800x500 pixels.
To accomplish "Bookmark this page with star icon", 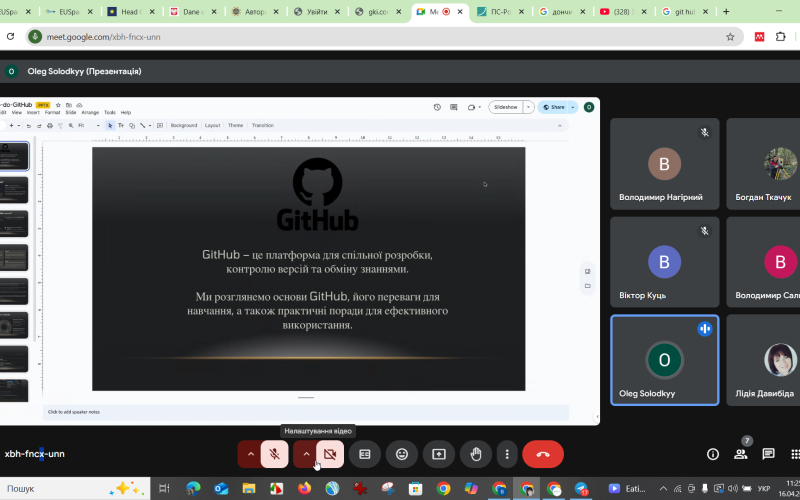I will point(730,37).
